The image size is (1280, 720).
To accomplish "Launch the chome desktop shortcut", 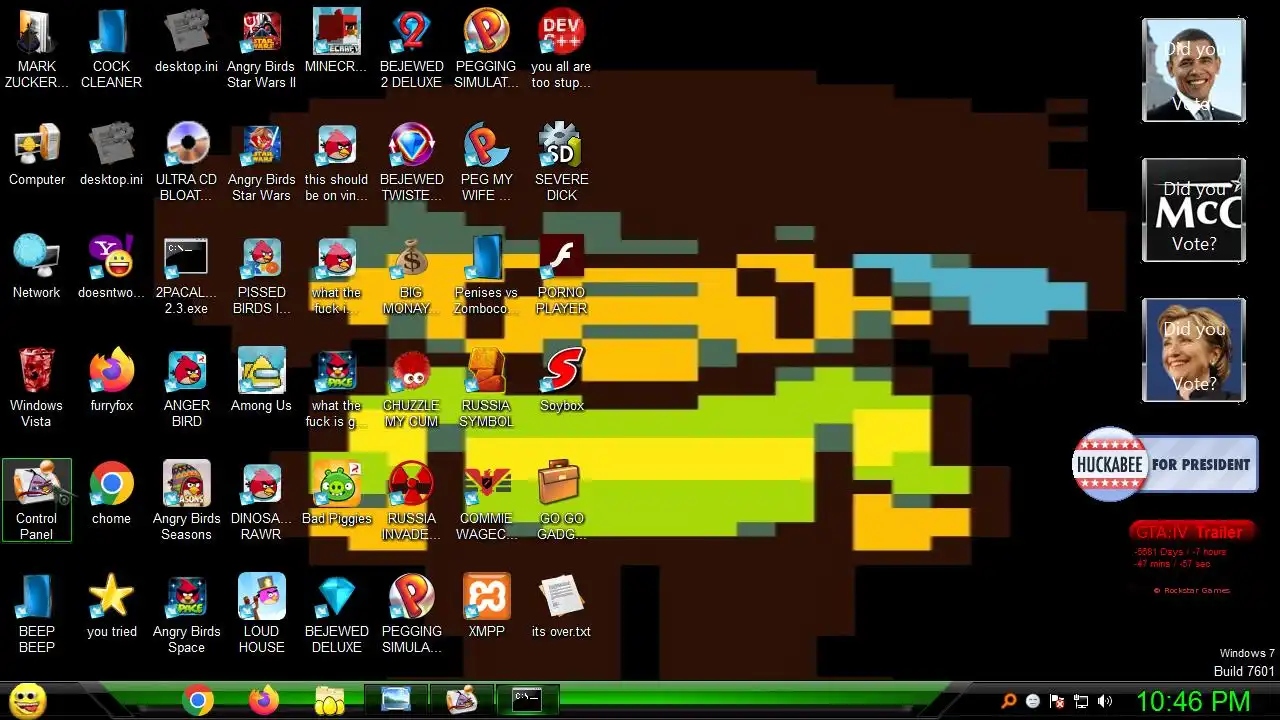I will click(111, 494).
